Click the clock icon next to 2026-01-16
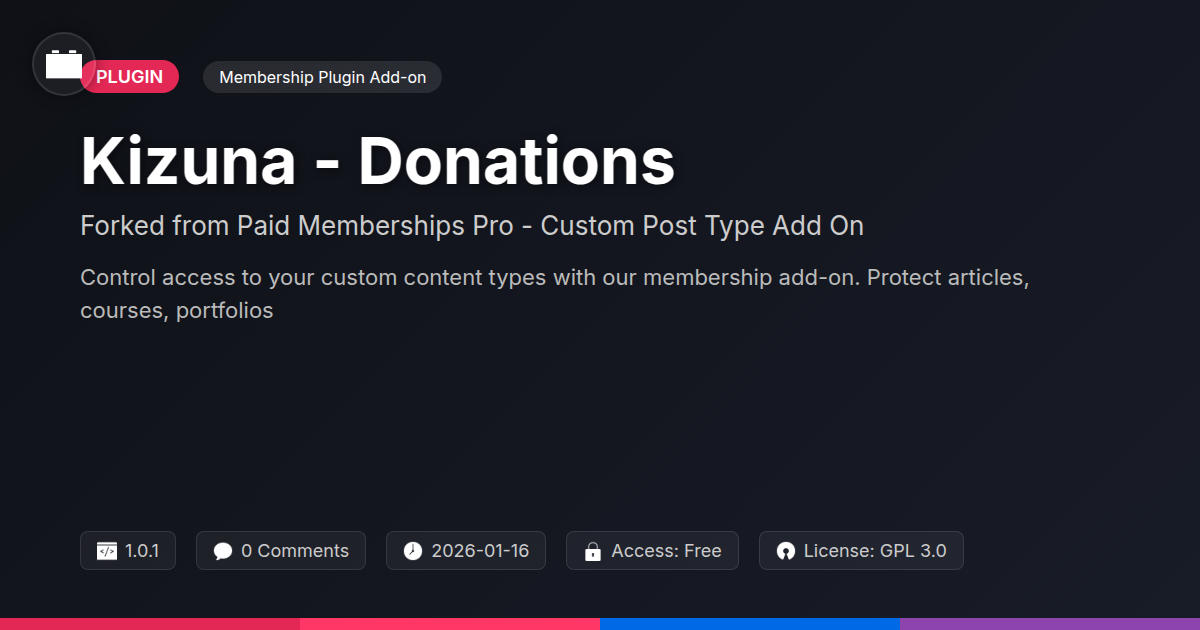The width and height of the screenshot is (1200, 630). pos(413,551)
